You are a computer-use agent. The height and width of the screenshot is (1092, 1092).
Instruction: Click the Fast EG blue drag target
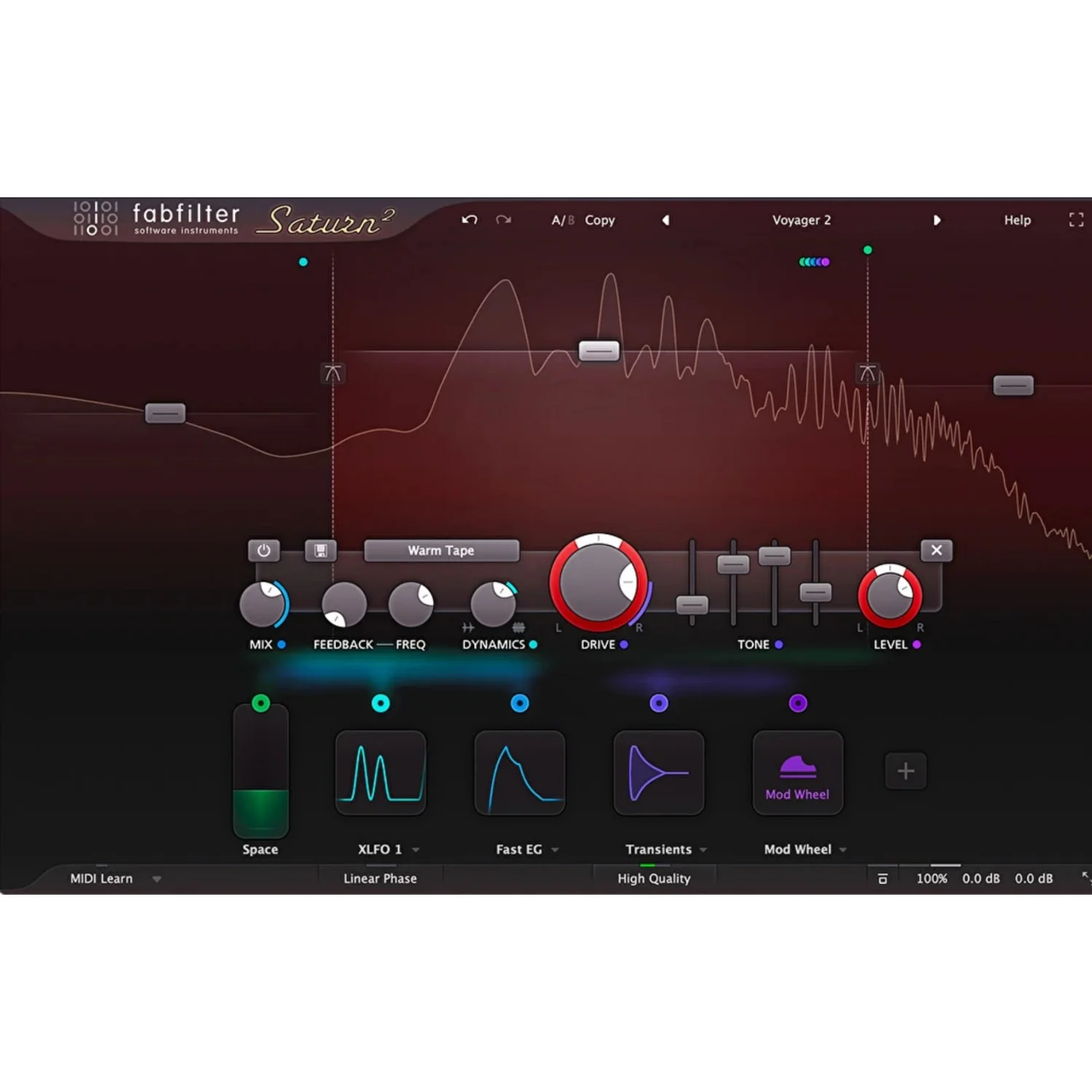point(520,703)
